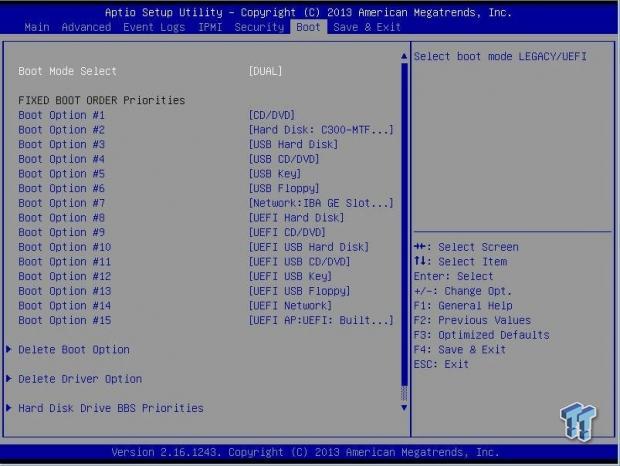Click the help text 'Select boot mode LEGACY/UEFI'

pyautogui.click(x=500, y=57)
